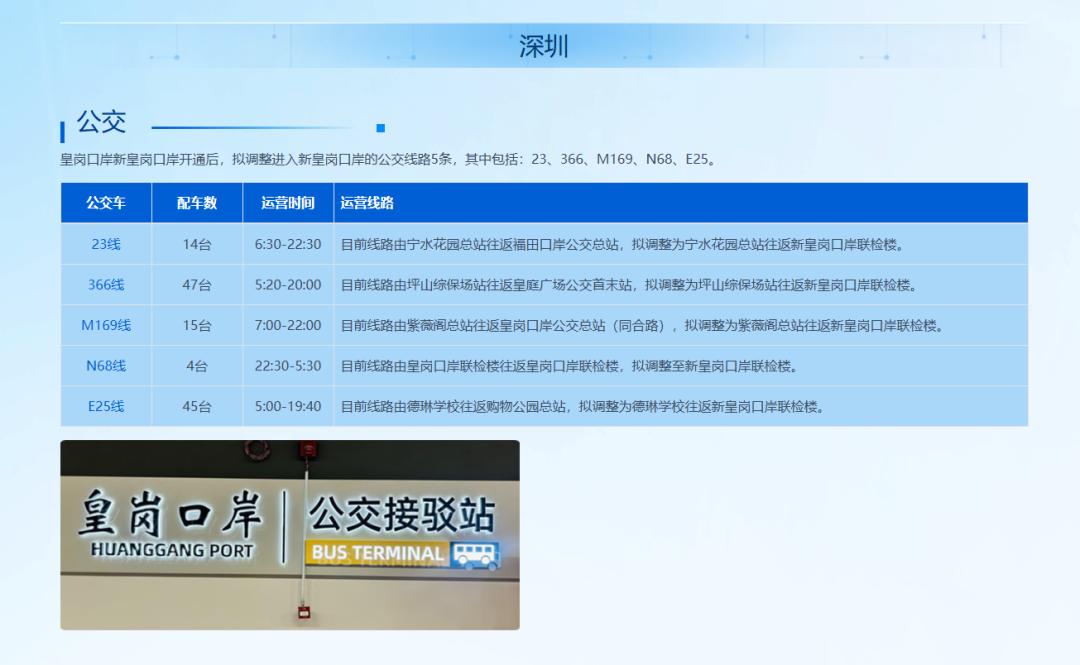Select the 5:00-19:40 operating time cell

(x=288, y=407)
